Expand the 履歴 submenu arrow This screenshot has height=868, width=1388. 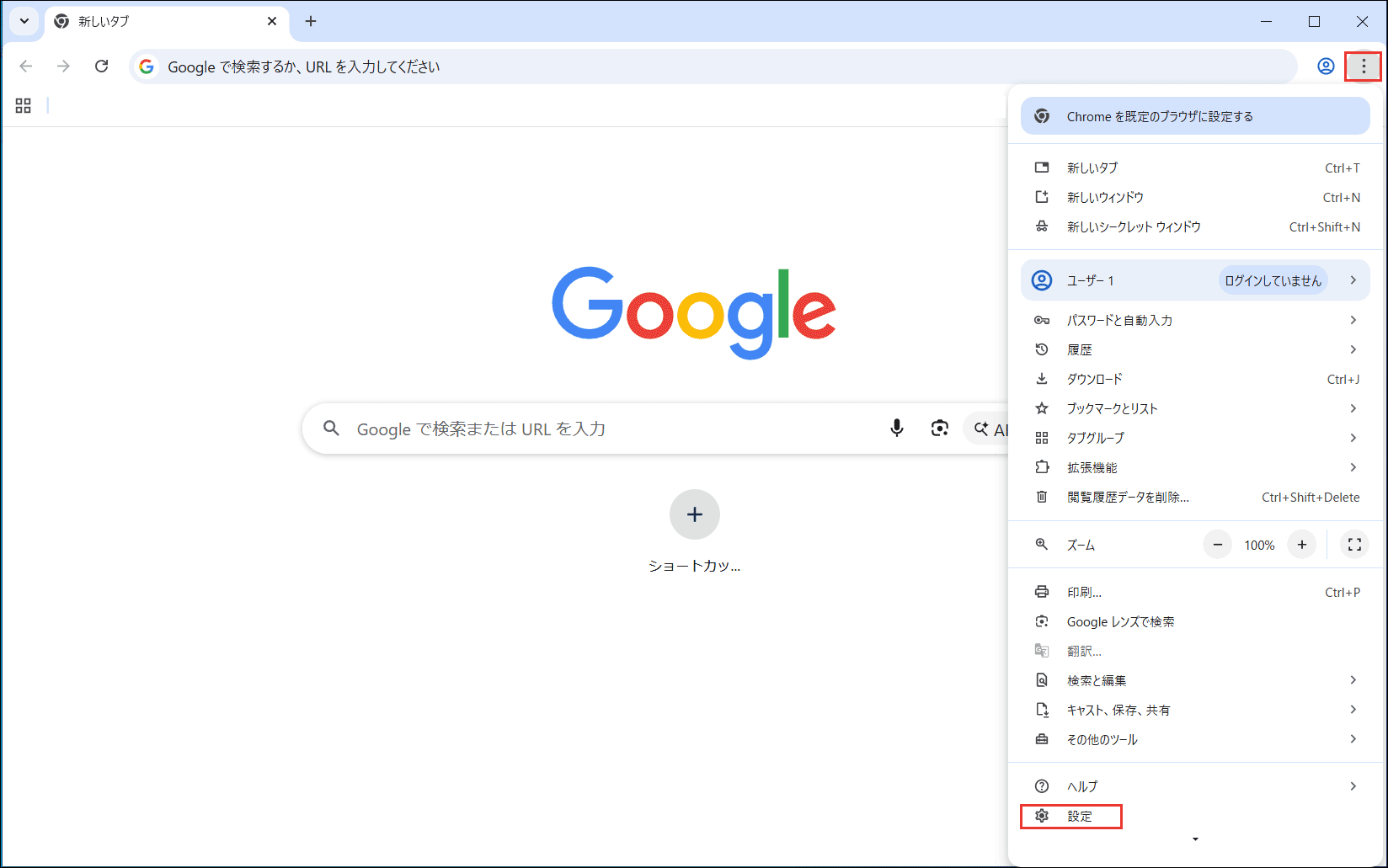coord(1353,349)
